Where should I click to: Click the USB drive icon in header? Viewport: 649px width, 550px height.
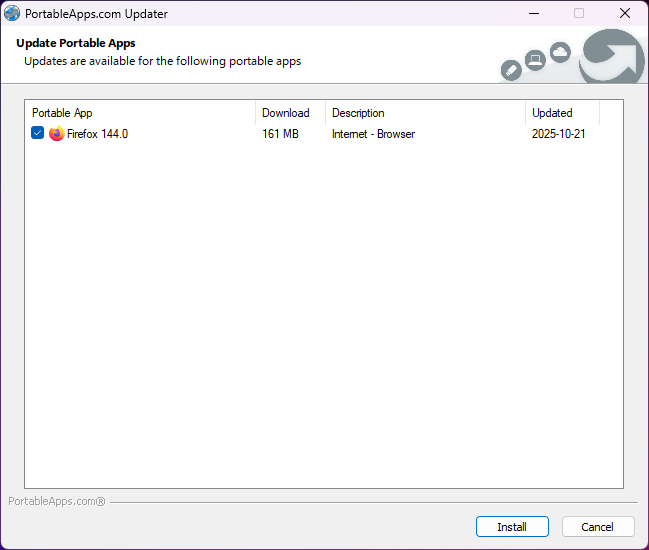coord(510,70)
